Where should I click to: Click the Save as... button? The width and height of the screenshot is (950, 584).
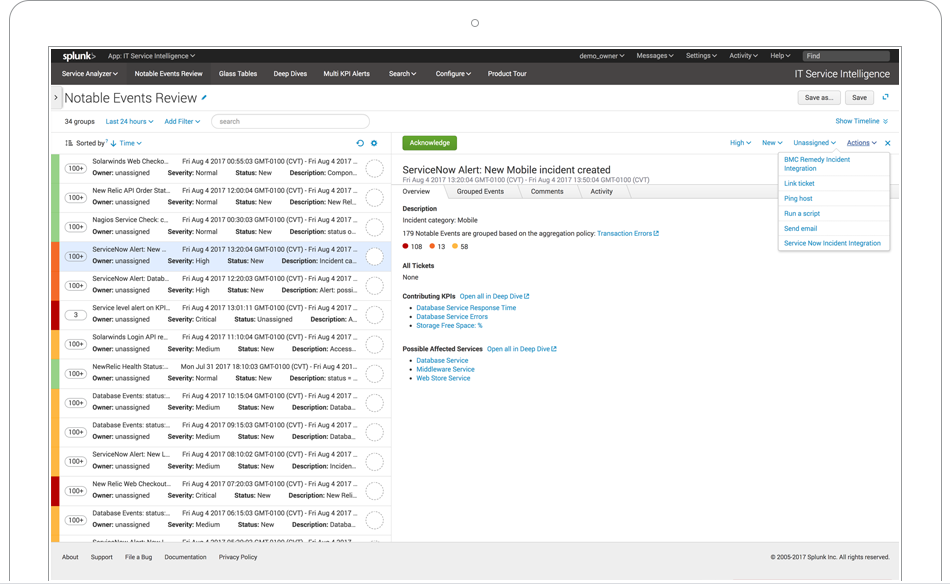point(819,98)
